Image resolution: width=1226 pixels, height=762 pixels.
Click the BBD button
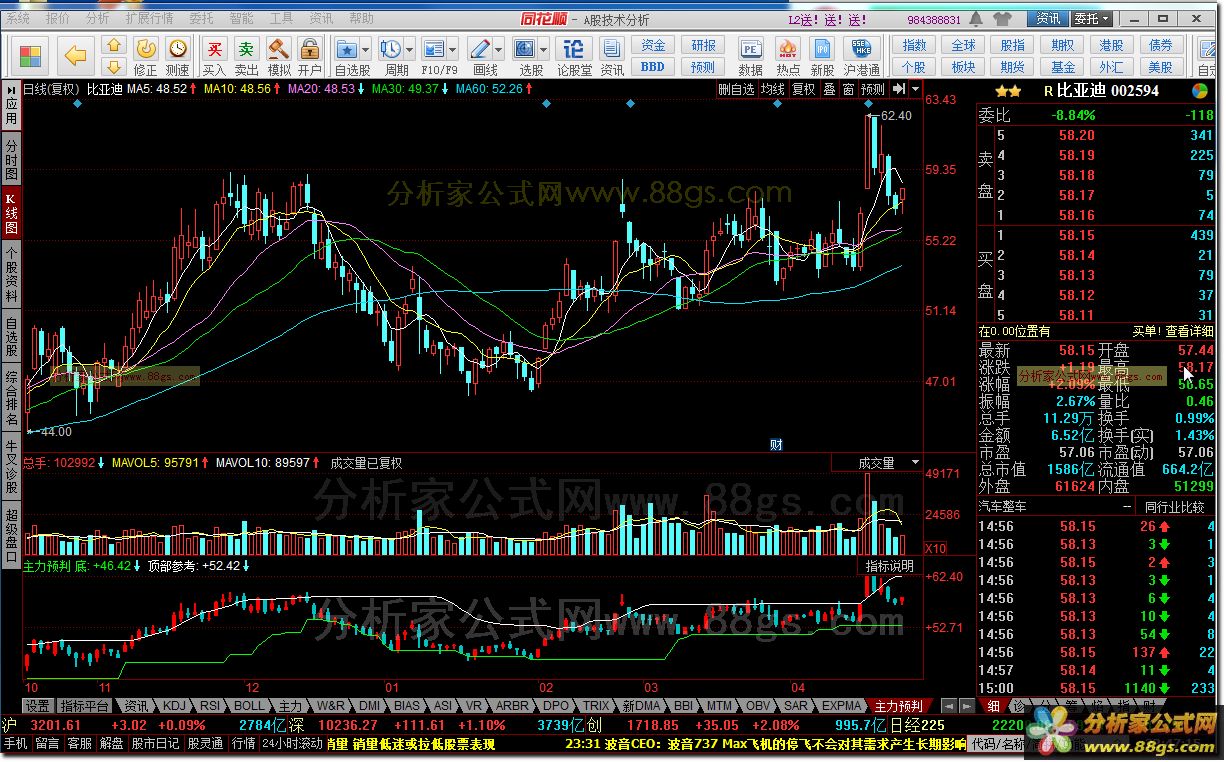click(652, 67)
